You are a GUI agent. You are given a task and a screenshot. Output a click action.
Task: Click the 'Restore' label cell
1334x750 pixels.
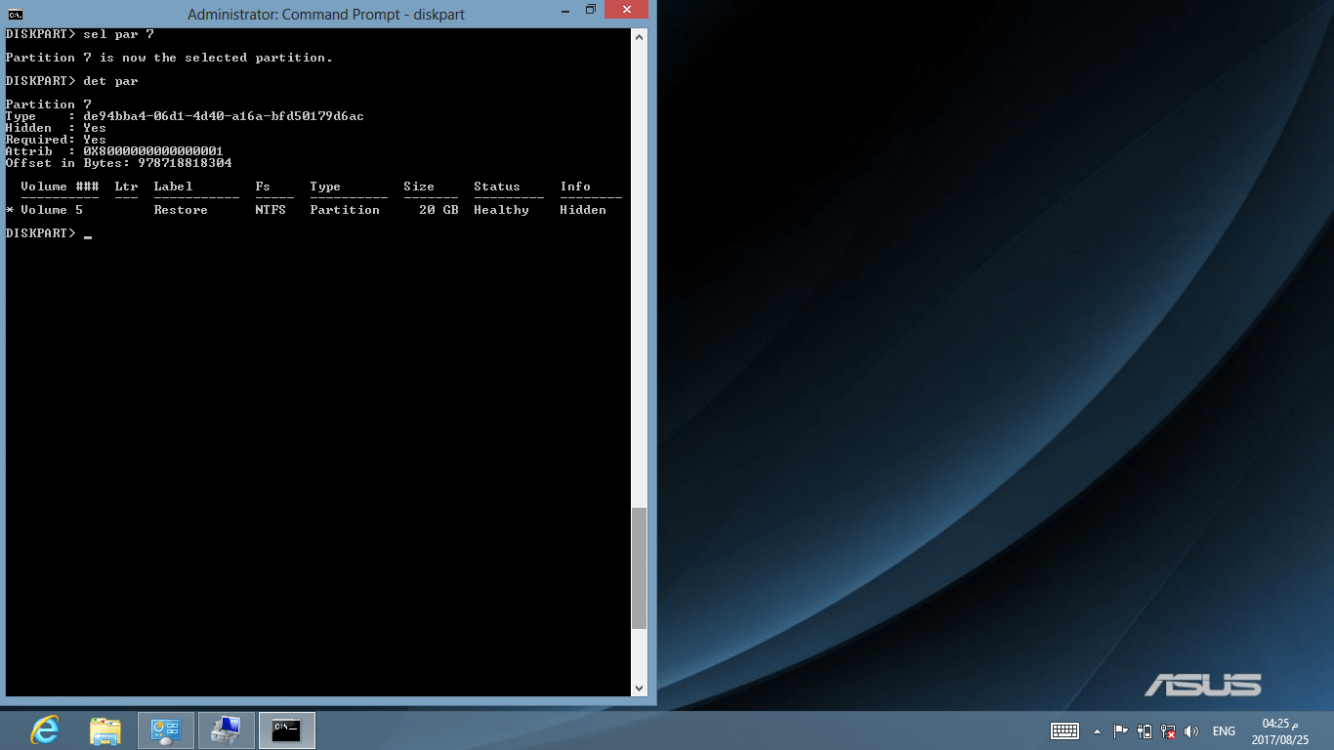click(x=181, y=210)
